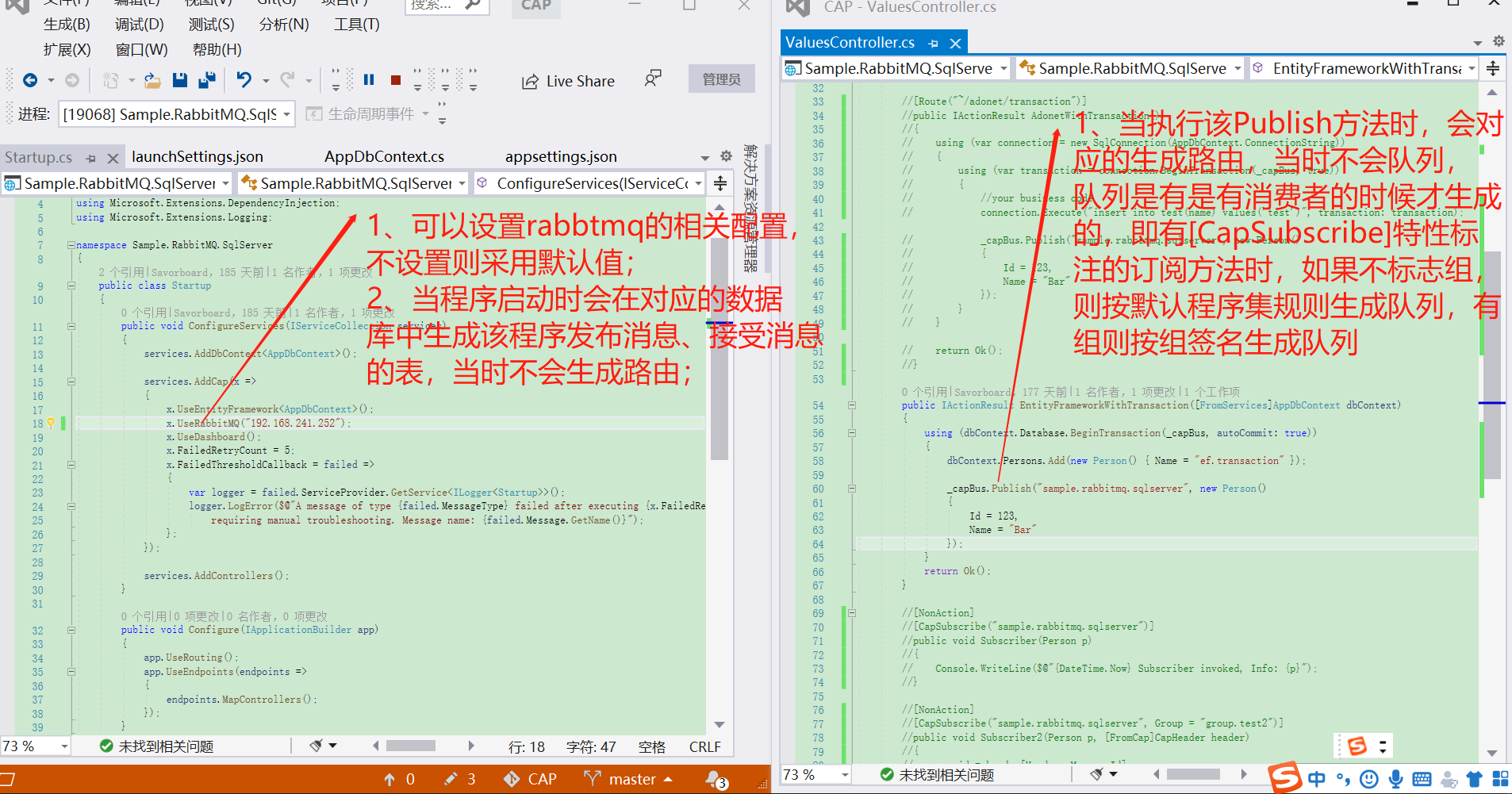The height and width of the screenshot is (794, 1512).
Task: Click the pending changes pencil indicator
Action: [460, 780]
